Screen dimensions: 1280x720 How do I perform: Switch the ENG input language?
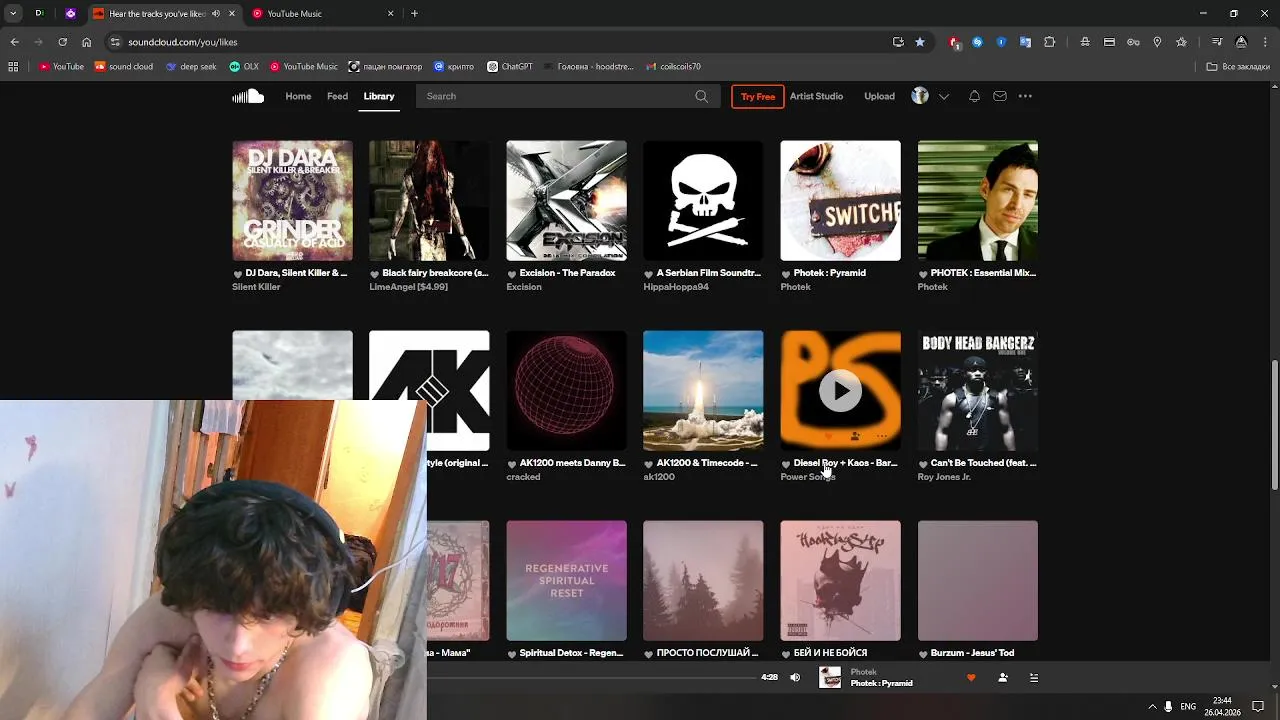pos(1188,706)
